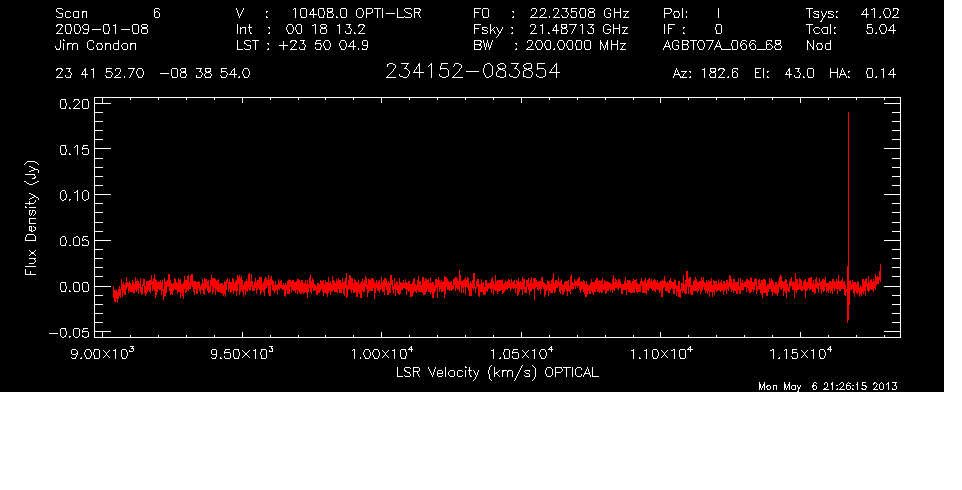
Task: Click the elevation value El: 43.0
Action: coord(785,74)
